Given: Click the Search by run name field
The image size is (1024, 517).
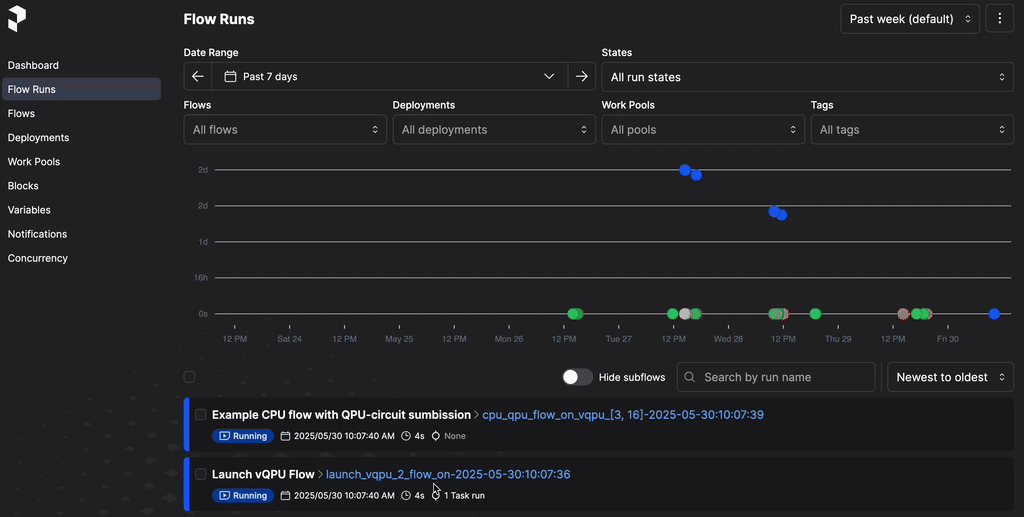Looking at the screenshot, I should (x=785, y=377).
